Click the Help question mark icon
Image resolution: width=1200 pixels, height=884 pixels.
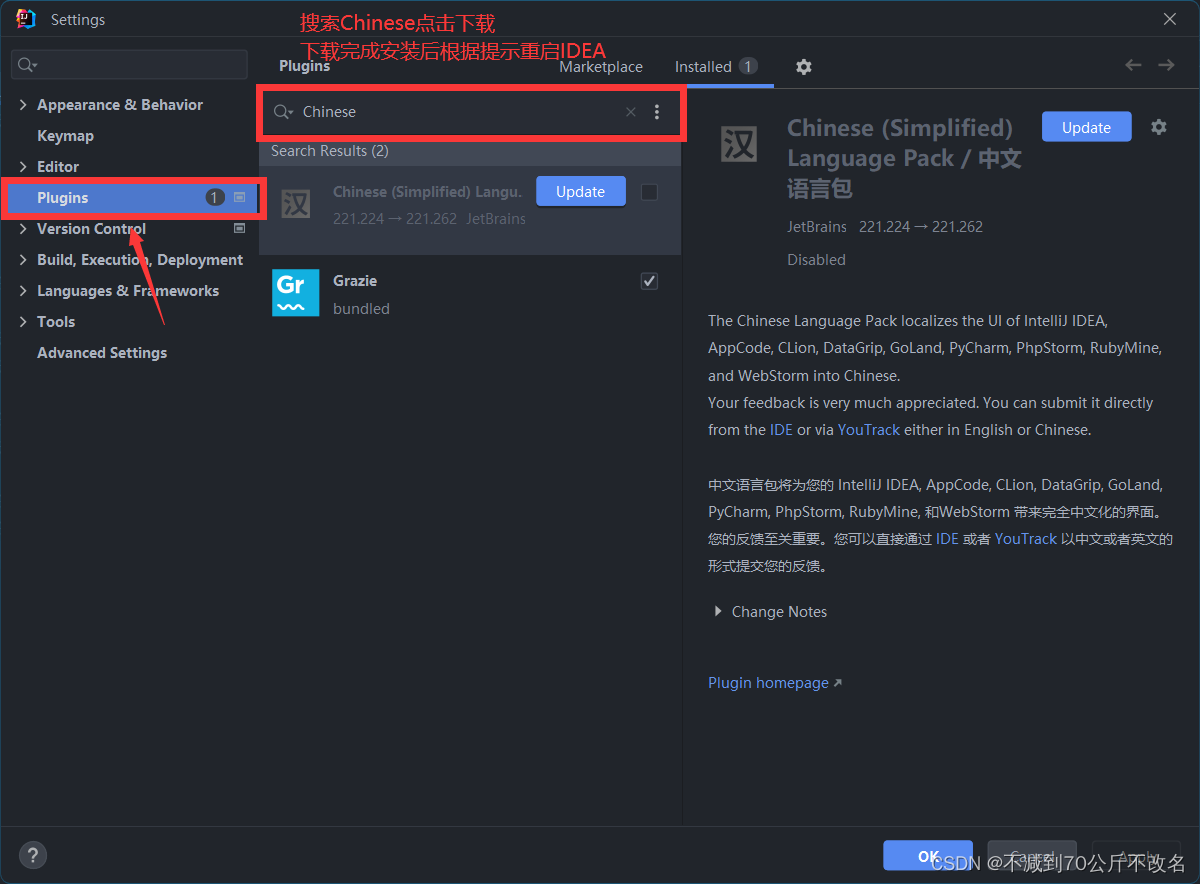[x=32, y=855]
